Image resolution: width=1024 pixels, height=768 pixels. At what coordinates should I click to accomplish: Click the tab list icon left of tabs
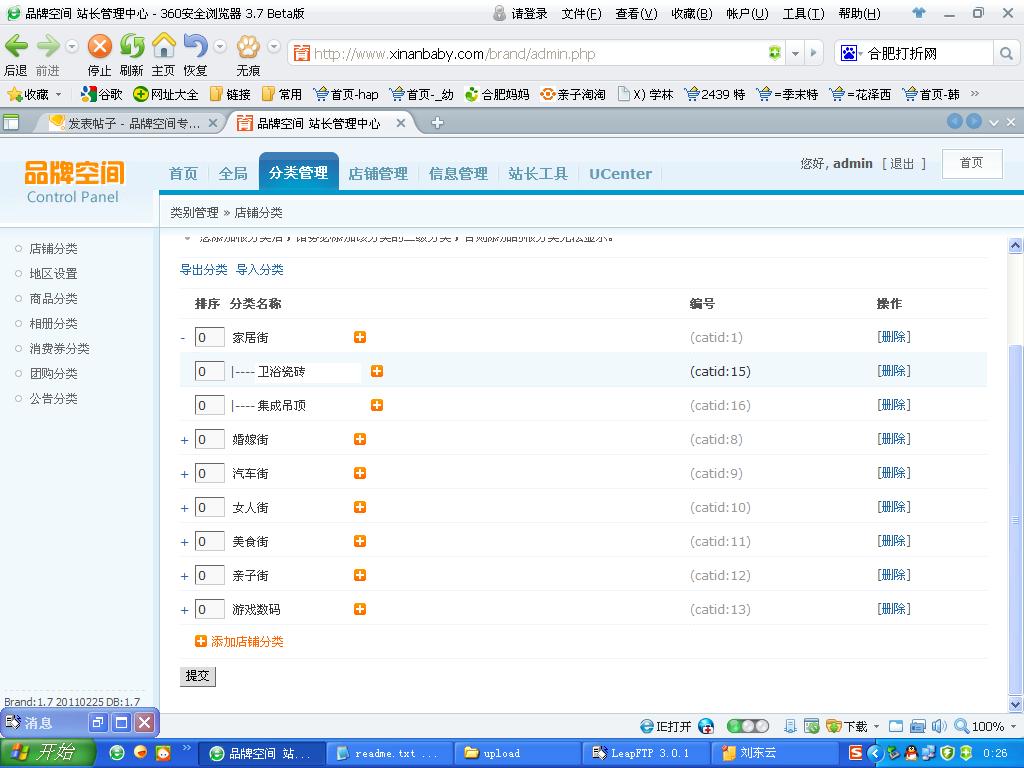(x=11, y=122)
